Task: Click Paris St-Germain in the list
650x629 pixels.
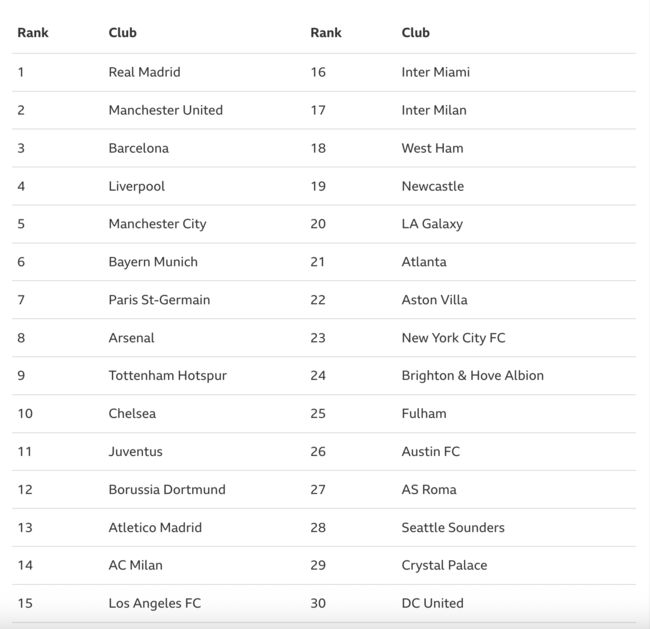Action: [x=159, y=300]
